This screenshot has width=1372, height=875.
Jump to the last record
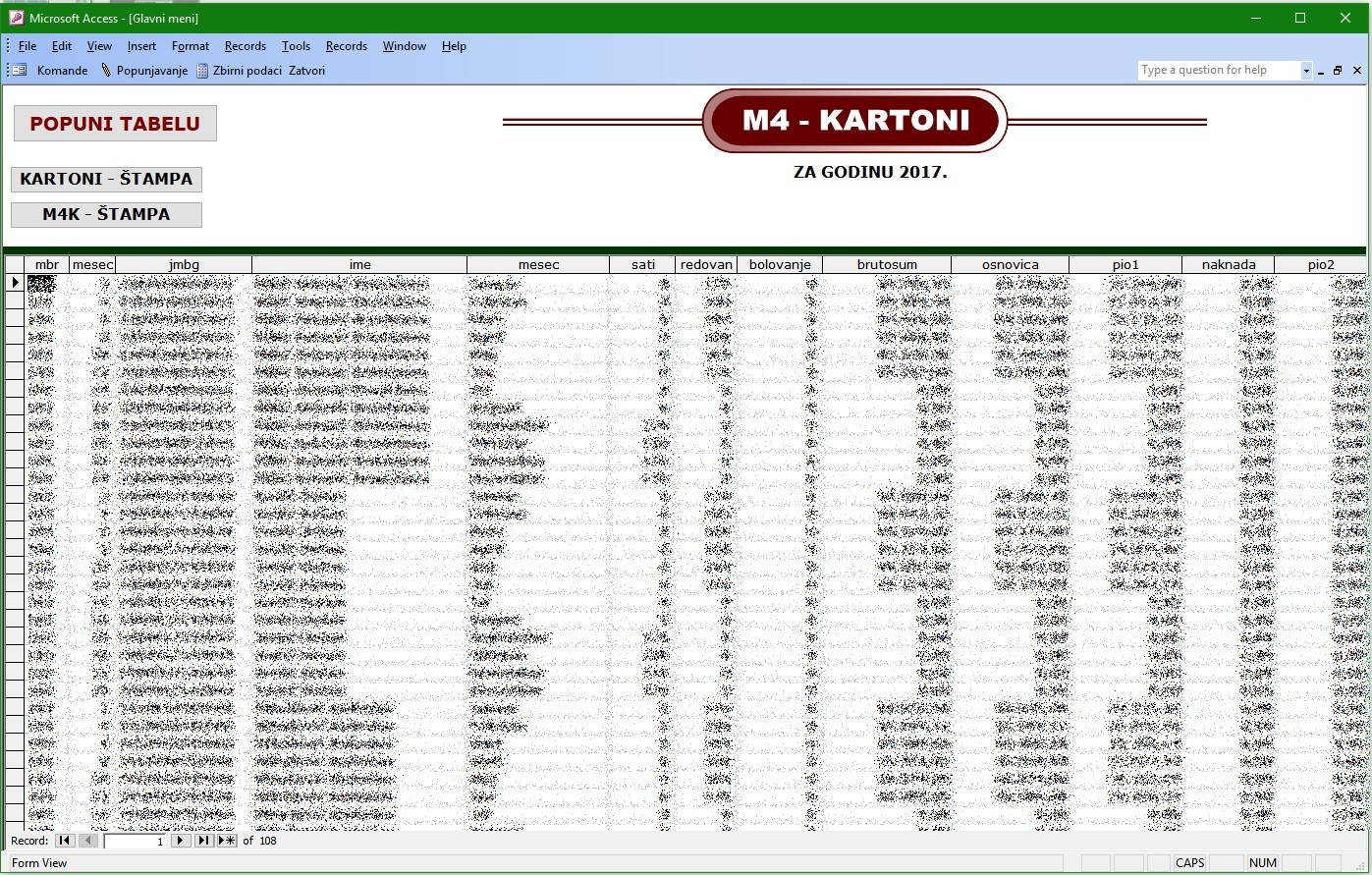[203, 841]
